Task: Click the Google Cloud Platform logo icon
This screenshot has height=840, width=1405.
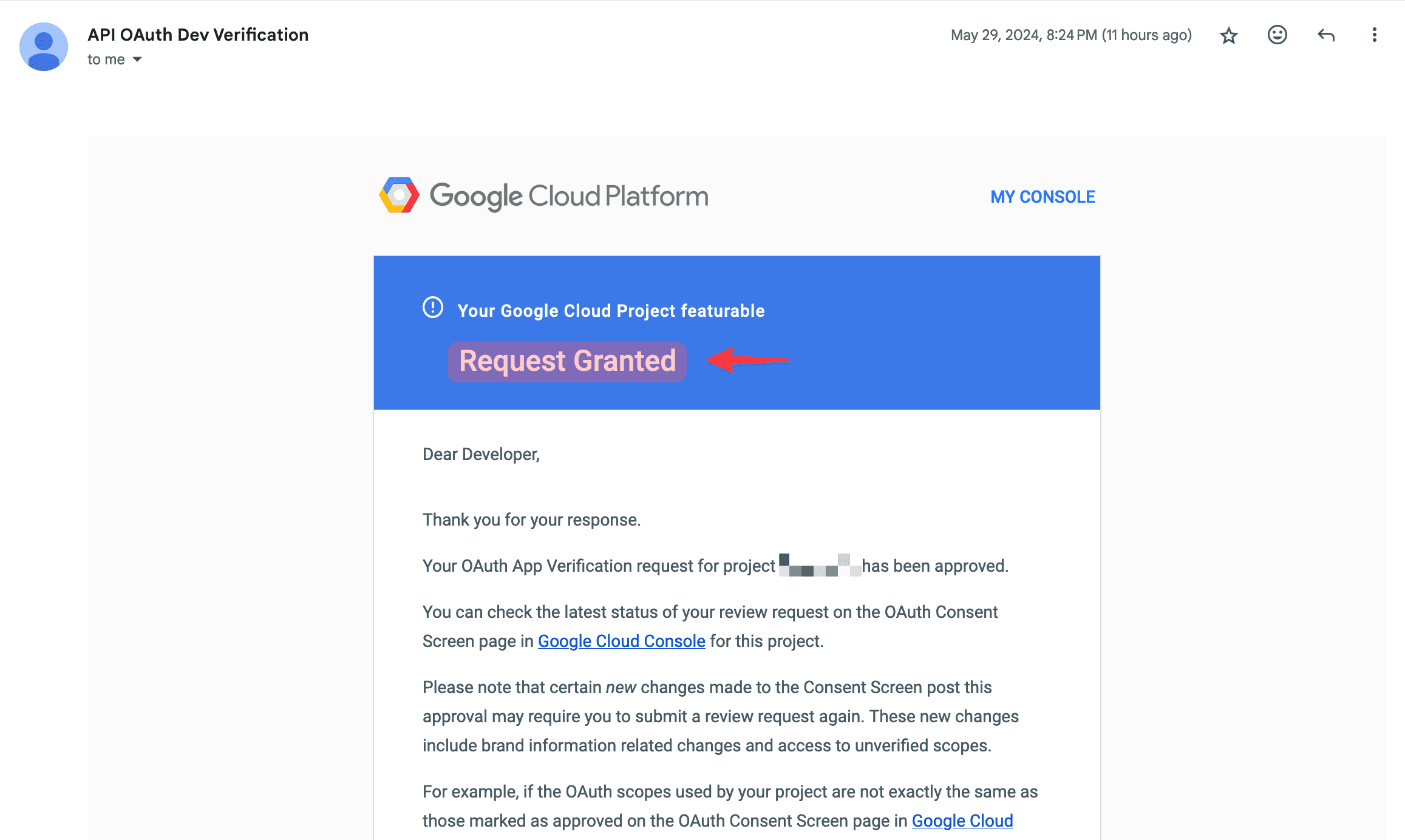Action: (x=395, y=195)
